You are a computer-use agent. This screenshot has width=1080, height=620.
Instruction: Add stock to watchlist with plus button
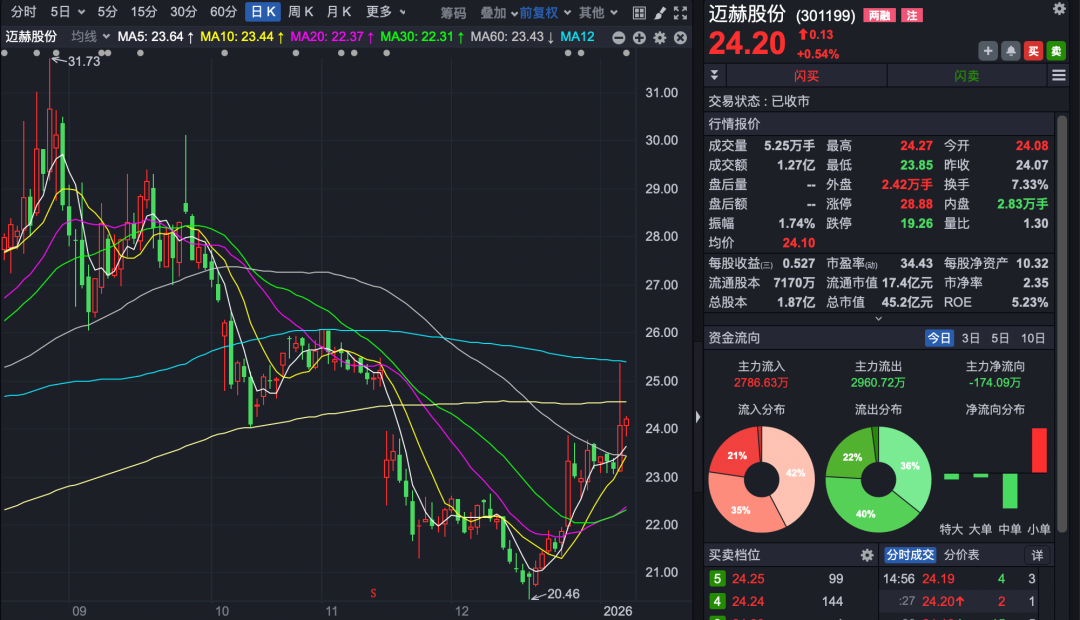click(x=987, y=51)
